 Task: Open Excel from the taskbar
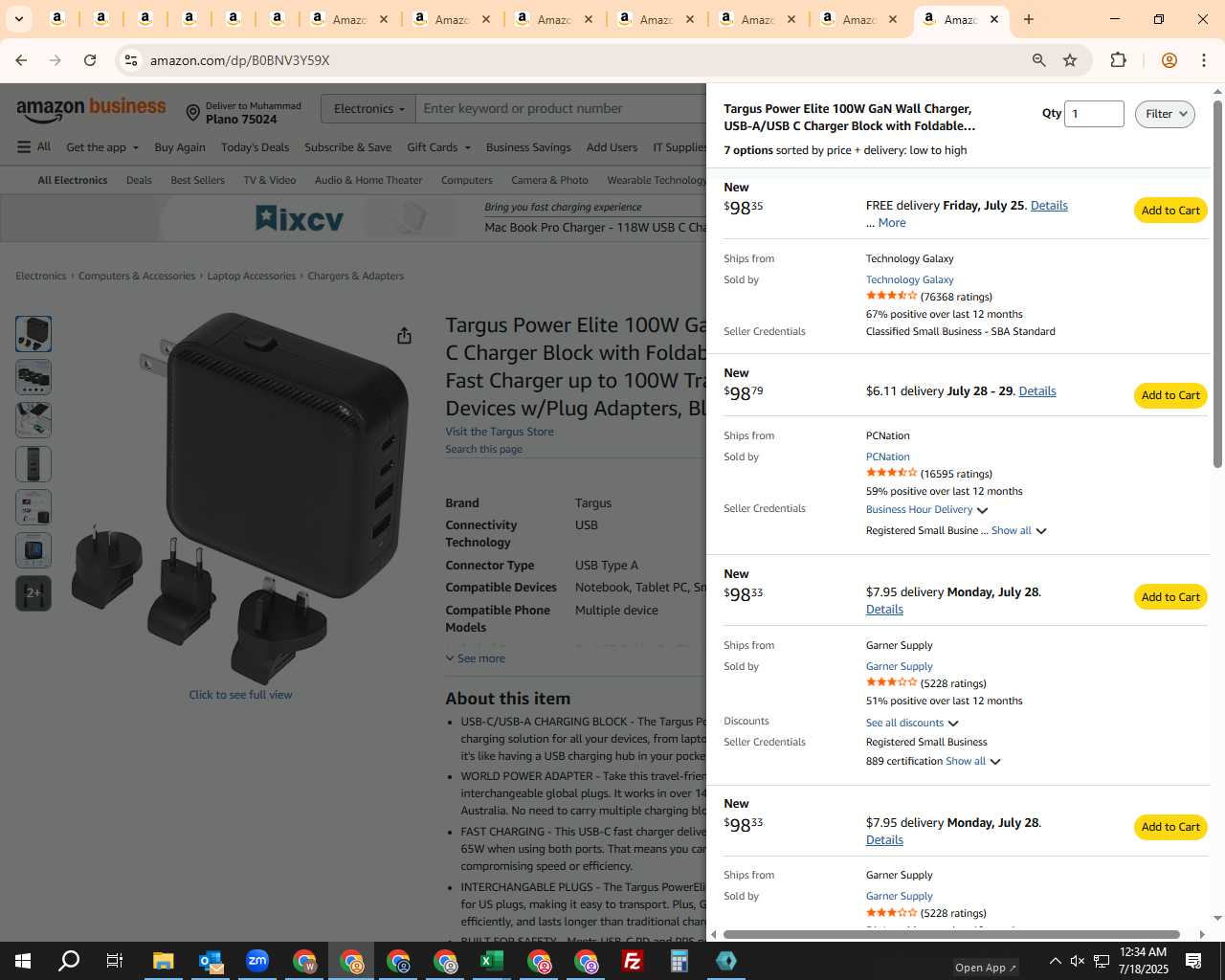point(492,961)
